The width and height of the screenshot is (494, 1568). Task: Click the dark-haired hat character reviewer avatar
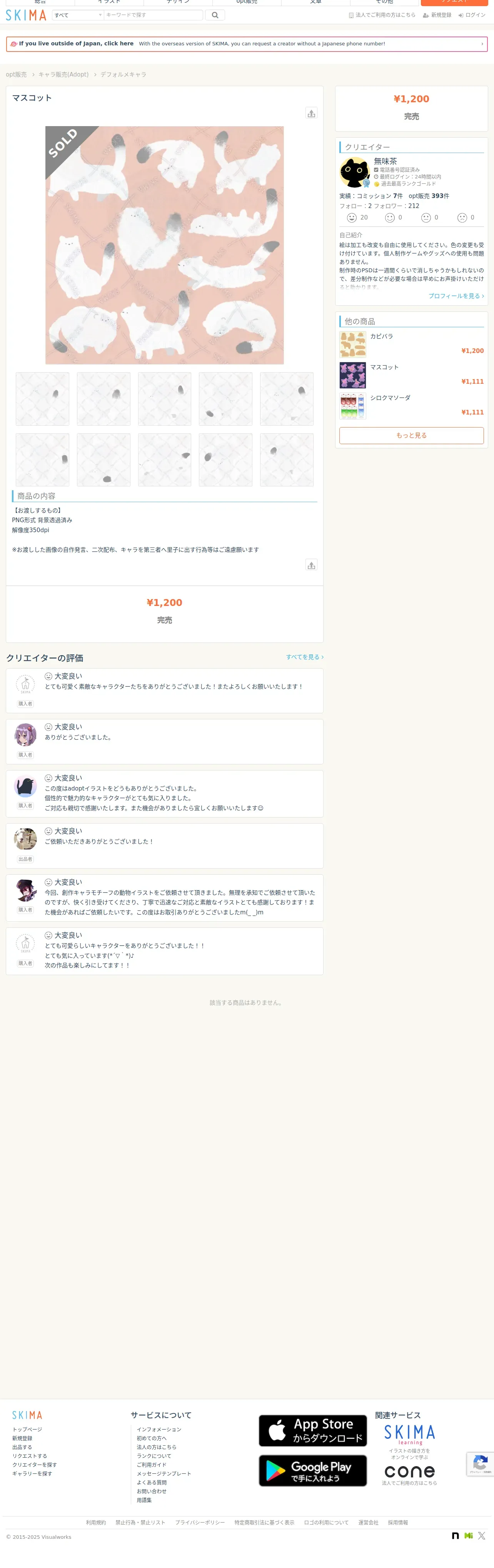click(x=25, y=890)
